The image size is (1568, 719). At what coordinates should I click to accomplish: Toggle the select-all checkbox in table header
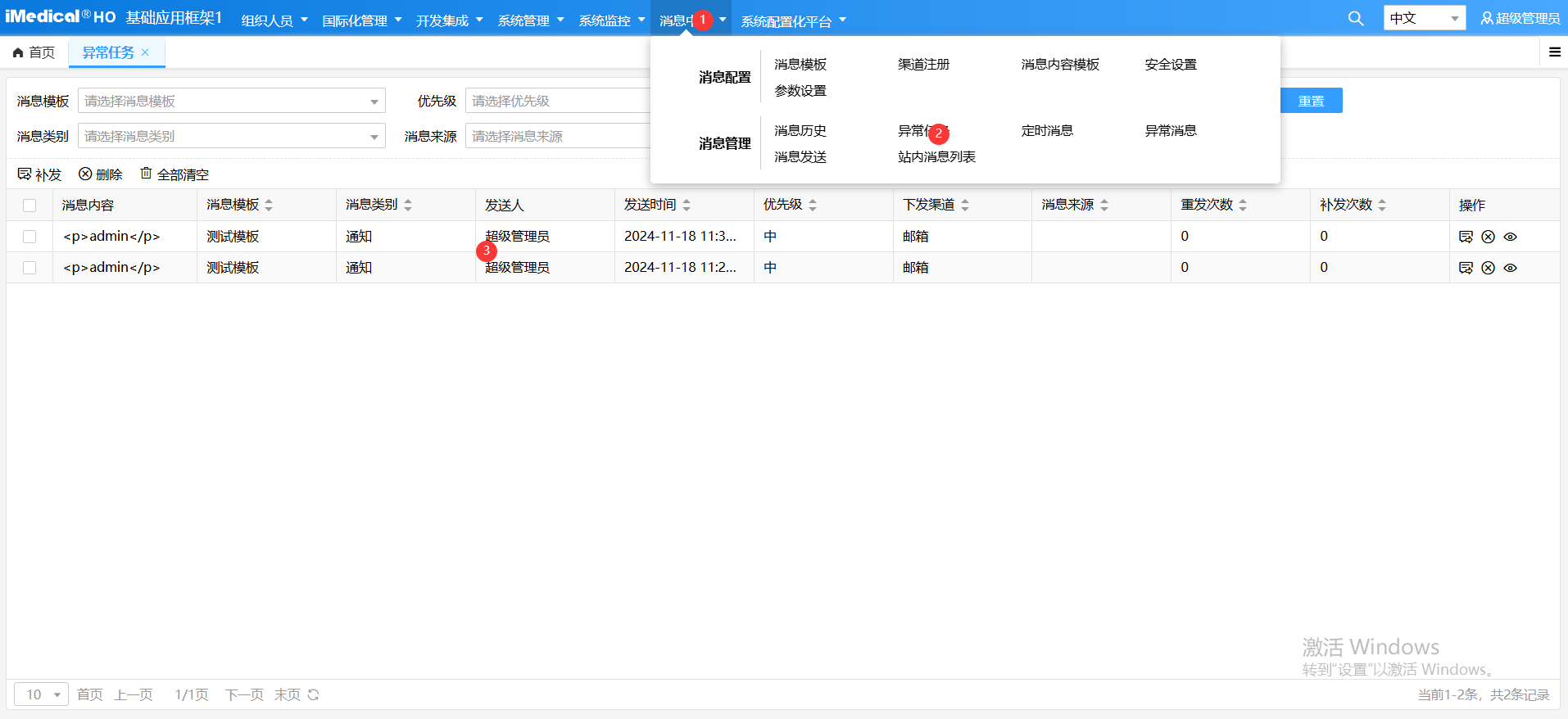coord(29,206)
